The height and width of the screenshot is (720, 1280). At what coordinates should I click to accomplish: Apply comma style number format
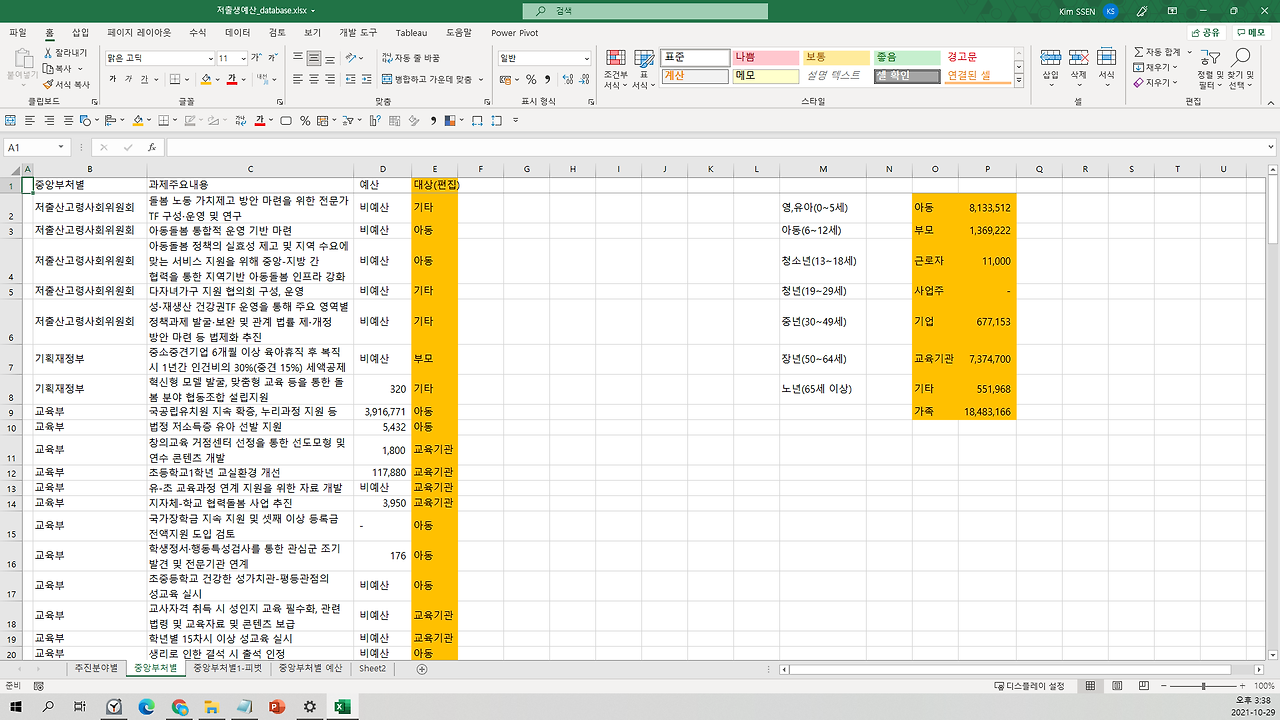coord(546,79)
